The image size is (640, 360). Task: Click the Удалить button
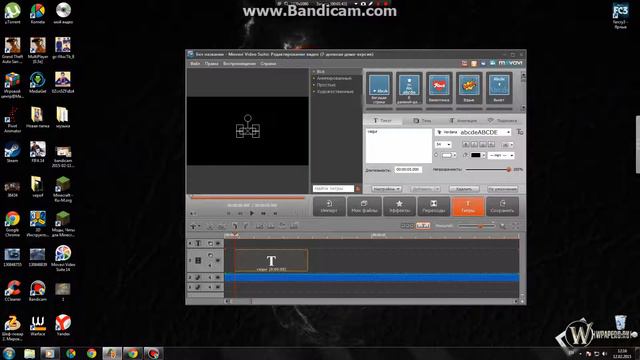[x=464, y=189]
